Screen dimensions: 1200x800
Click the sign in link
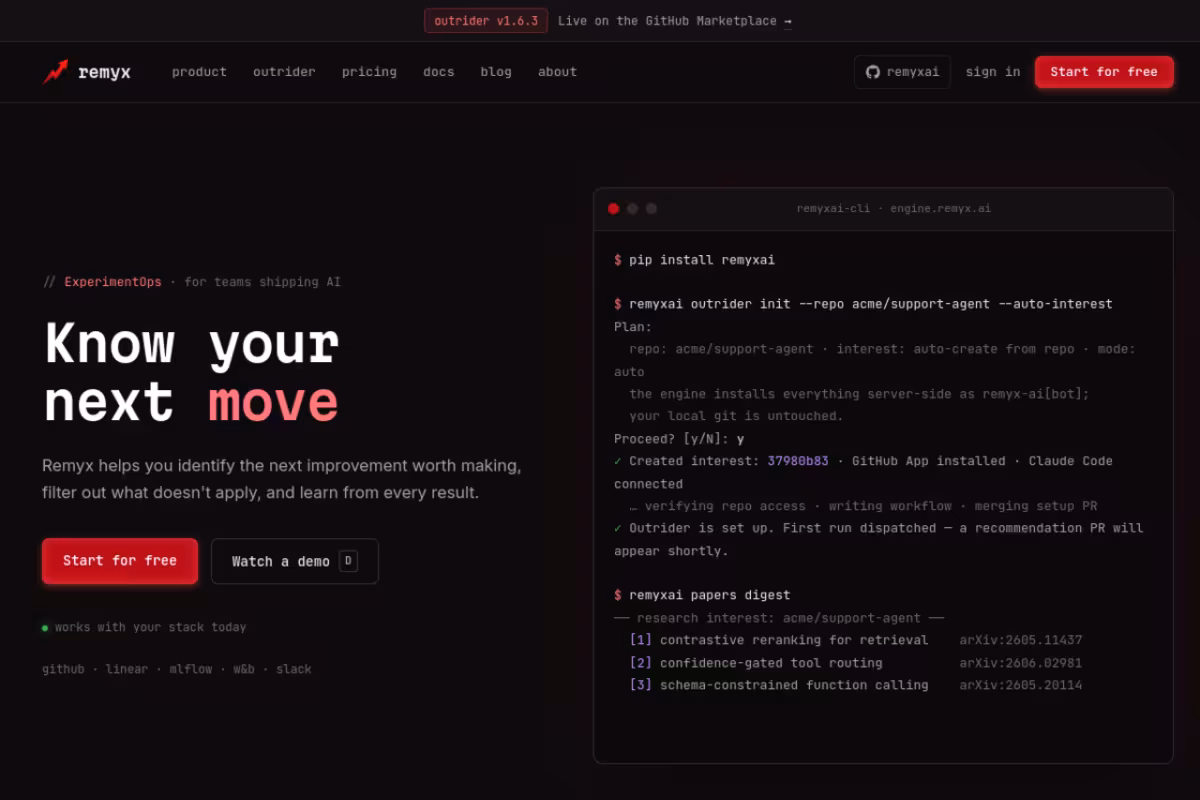pyautogui.click(x=993, y=72)
